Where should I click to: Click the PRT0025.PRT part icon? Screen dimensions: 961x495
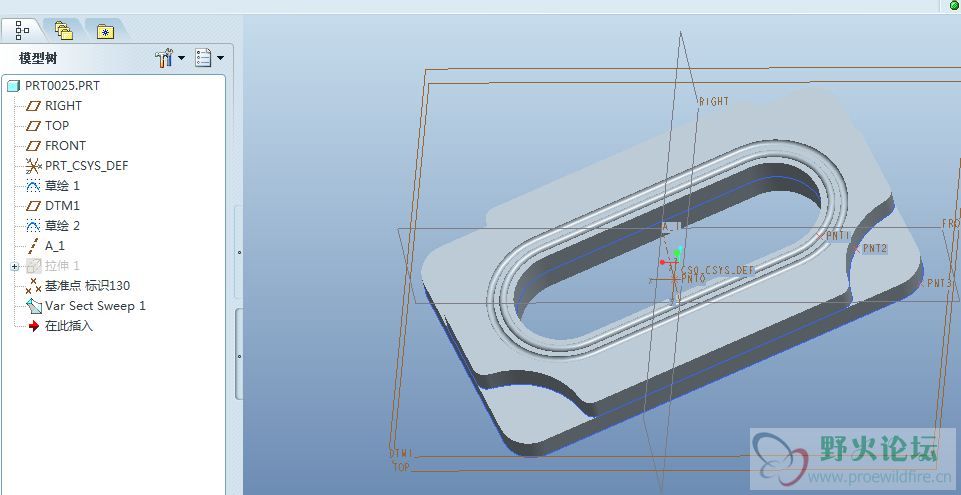click(x=13, y=86)
